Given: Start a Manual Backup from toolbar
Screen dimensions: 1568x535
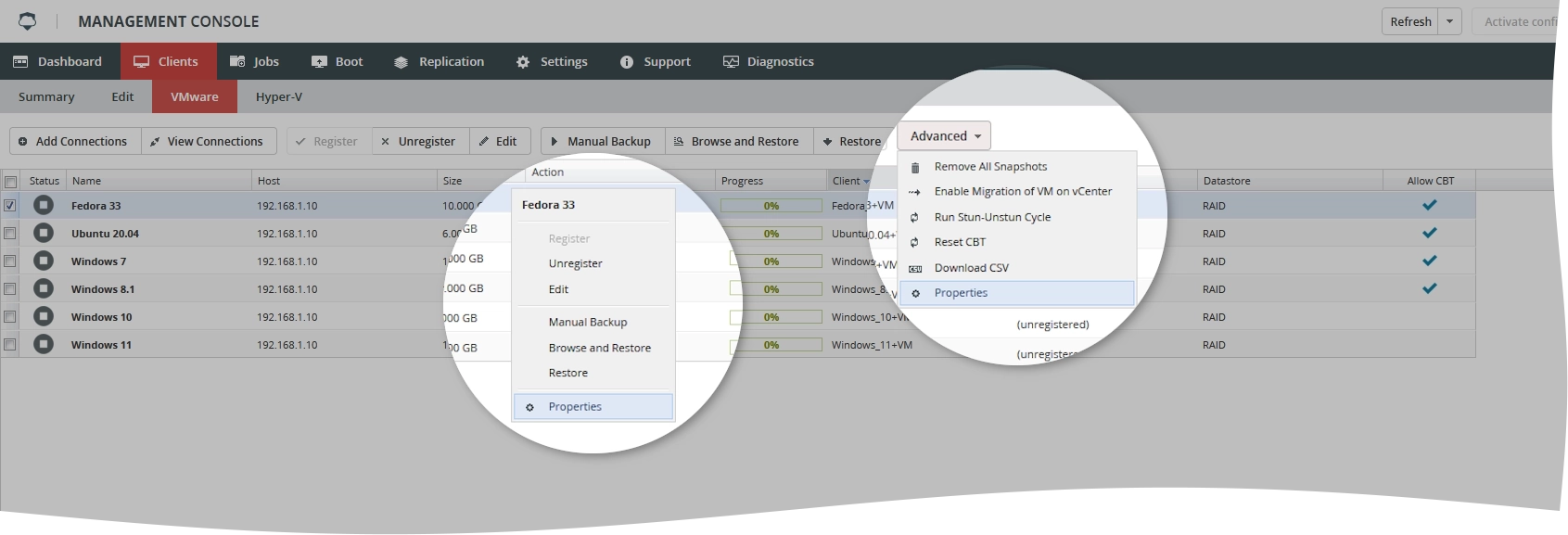Looking at the screenshot, I should pos(603,141).
